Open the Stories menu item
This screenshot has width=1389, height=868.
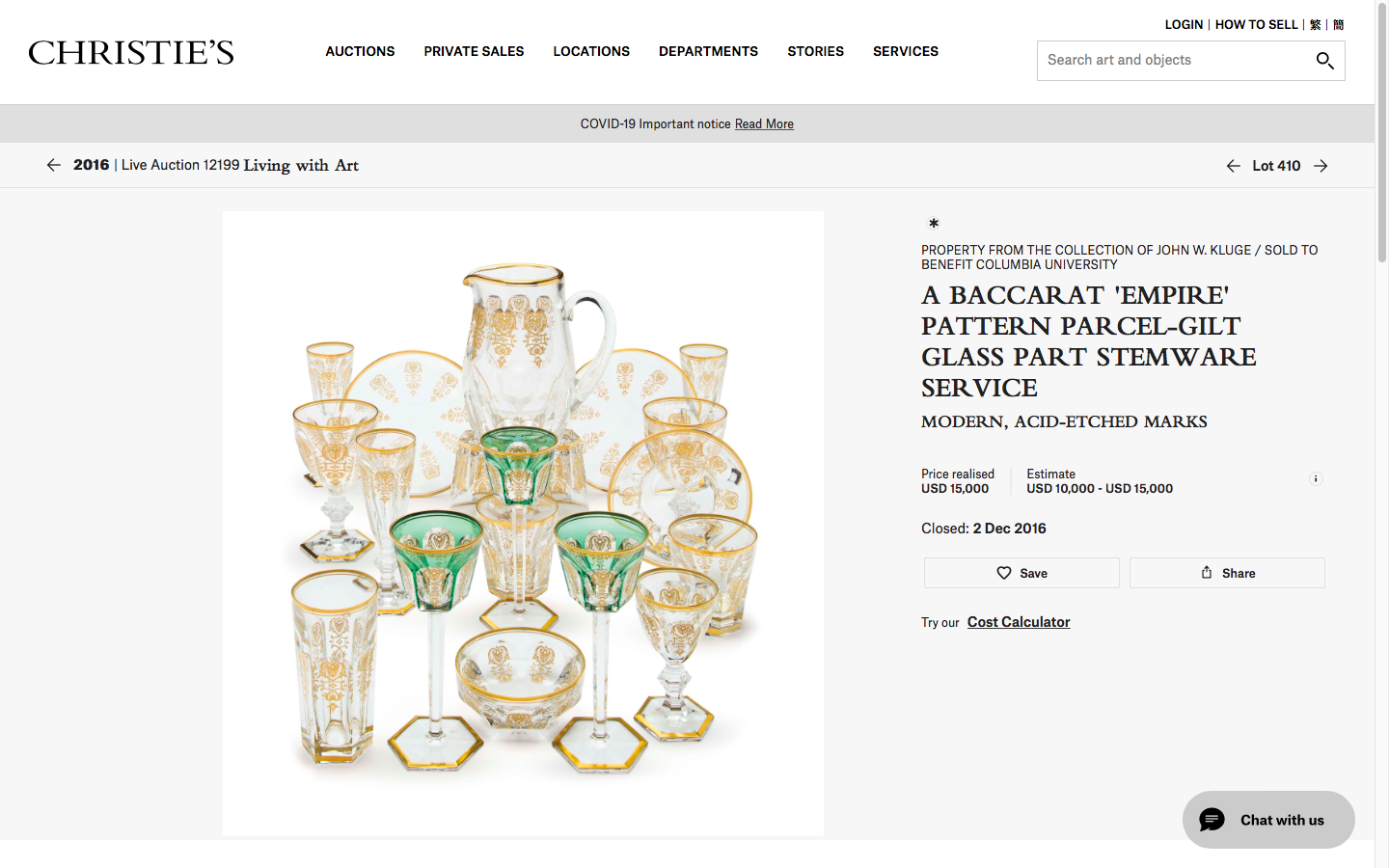tap(815, 51)
